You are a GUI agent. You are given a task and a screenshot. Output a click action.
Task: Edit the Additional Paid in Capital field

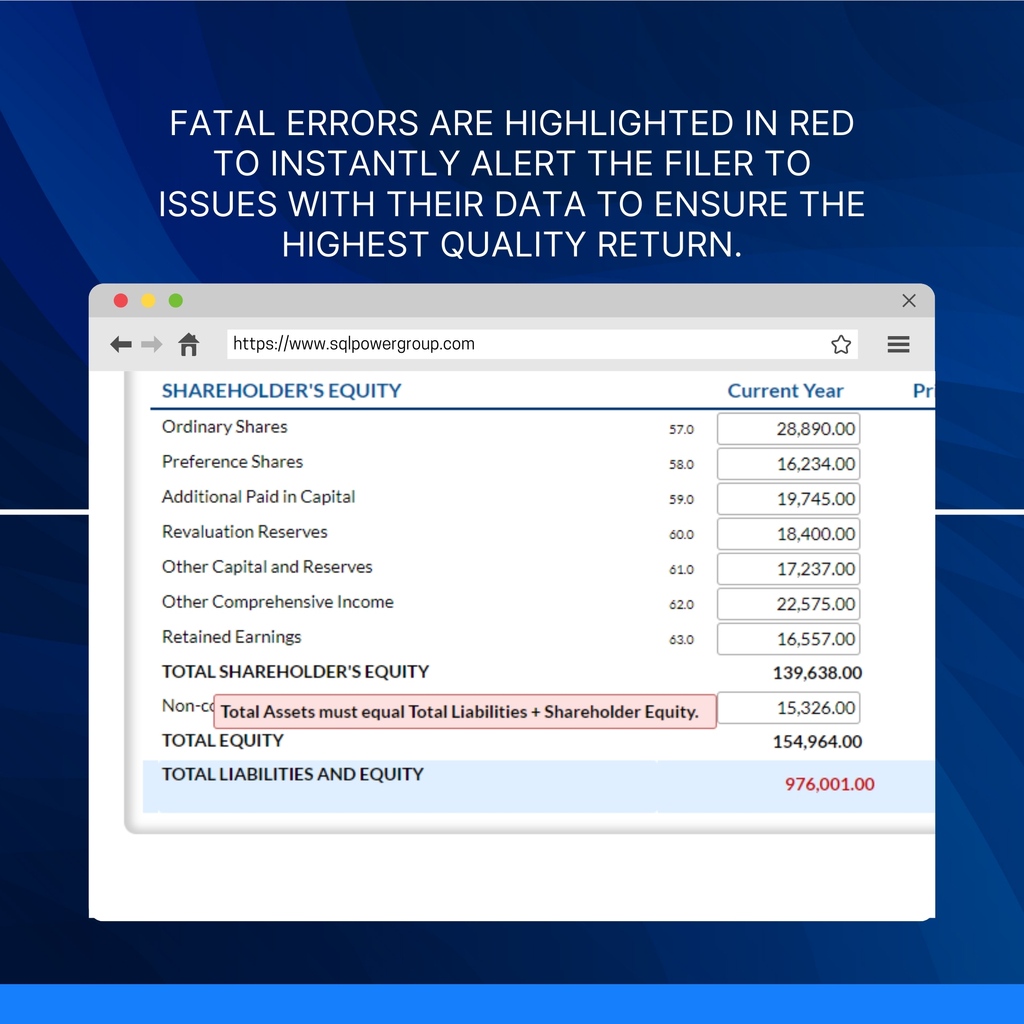click(788, 499)
